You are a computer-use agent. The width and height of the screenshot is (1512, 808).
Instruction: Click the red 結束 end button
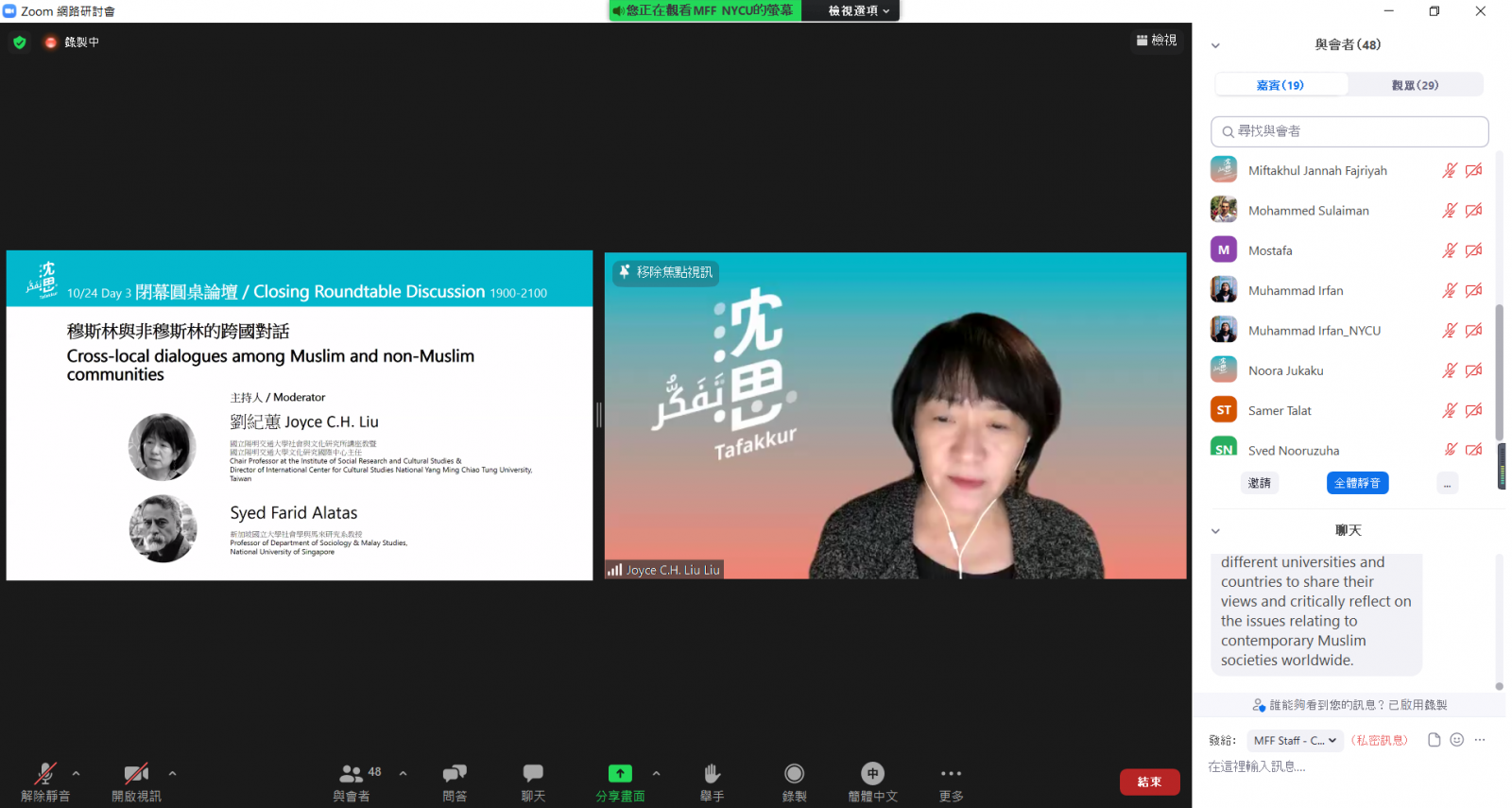(1149, 782)
